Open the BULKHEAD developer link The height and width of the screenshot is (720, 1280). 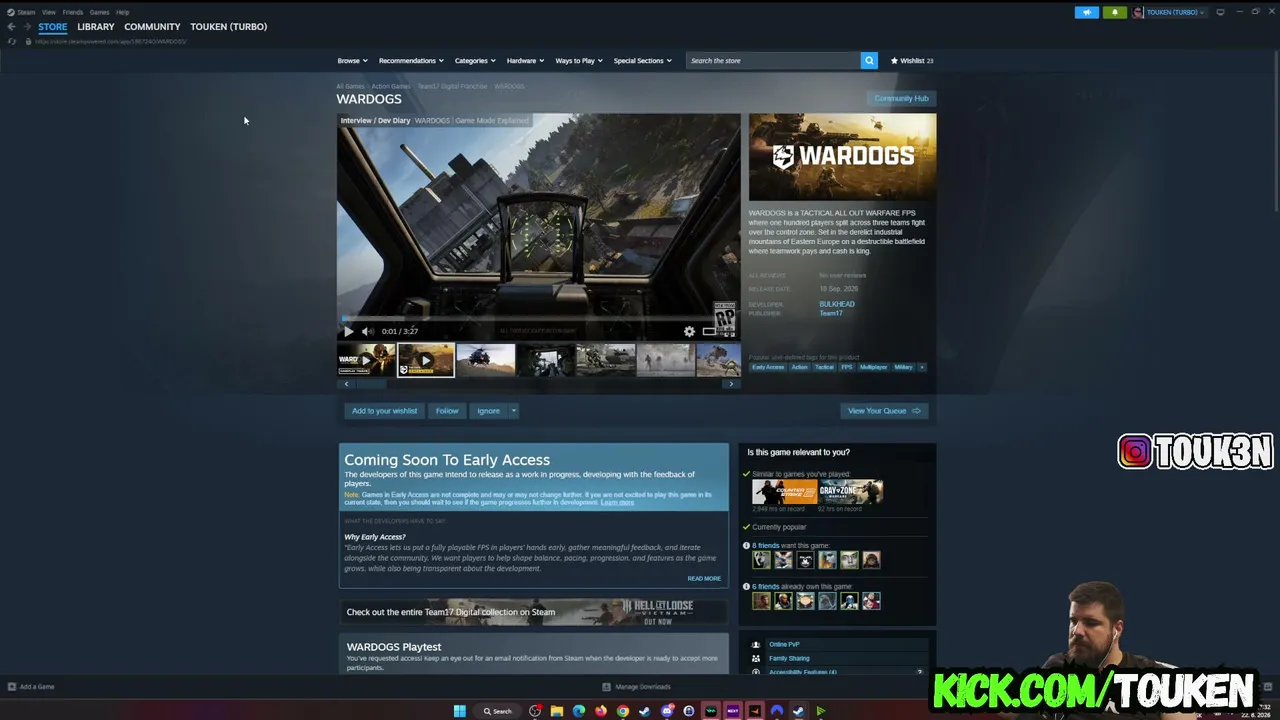pos(837,304)
